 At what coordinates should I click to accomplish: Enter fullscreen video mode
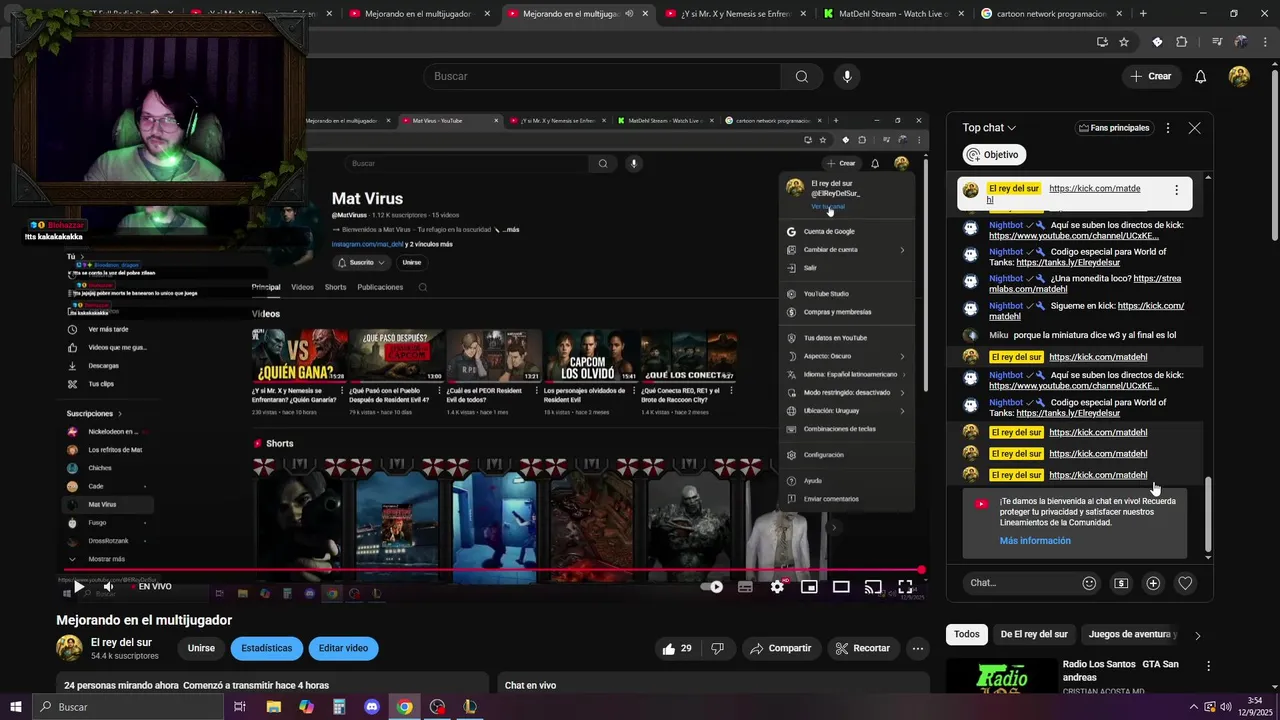(x=905, y=587)
